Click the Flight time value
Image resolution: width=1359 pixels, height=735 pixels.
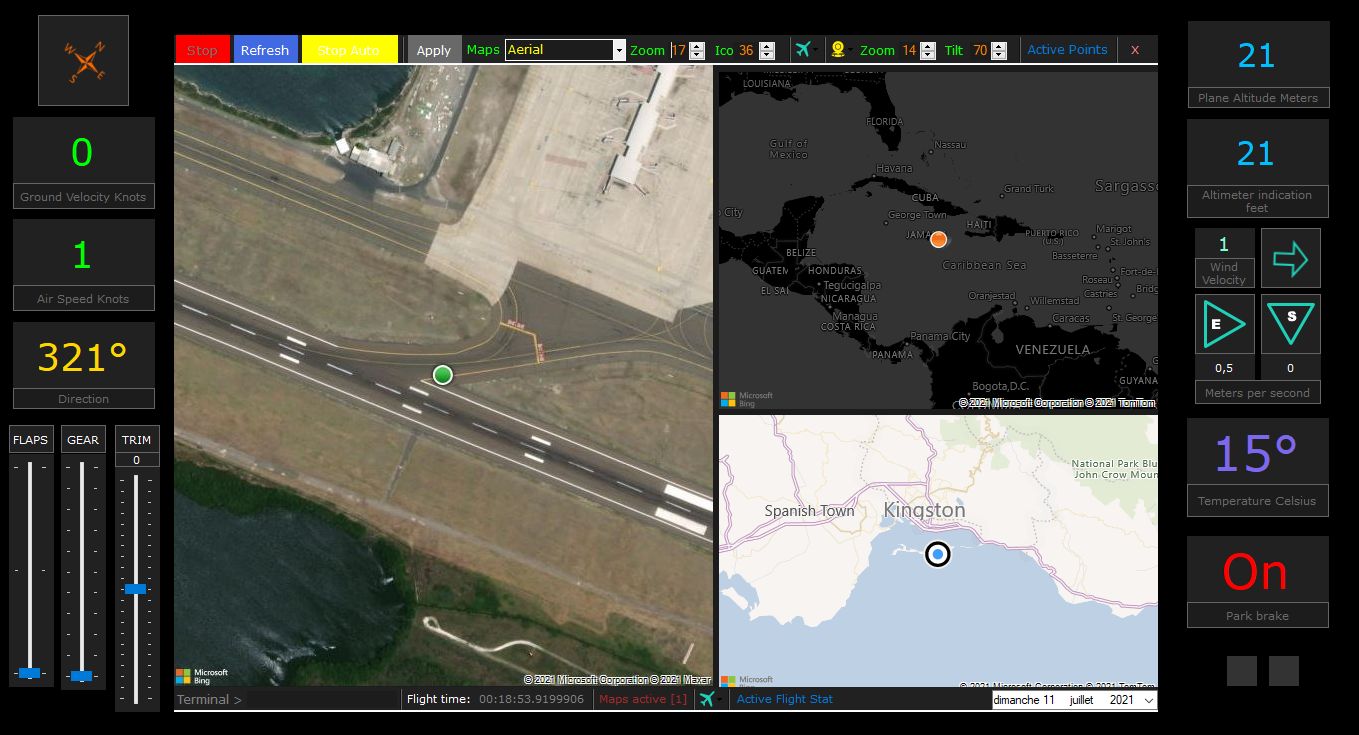pyautogui.click(x=531, y=699)
